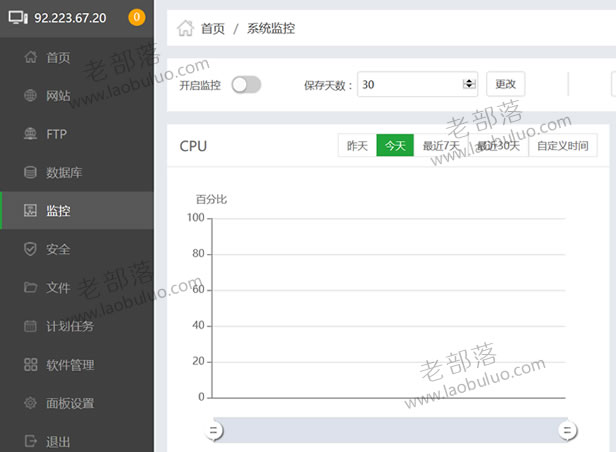616x452 pixels.
Task: Click the 文件 folder icon in sidebar
Action: [x=30, y=287]
